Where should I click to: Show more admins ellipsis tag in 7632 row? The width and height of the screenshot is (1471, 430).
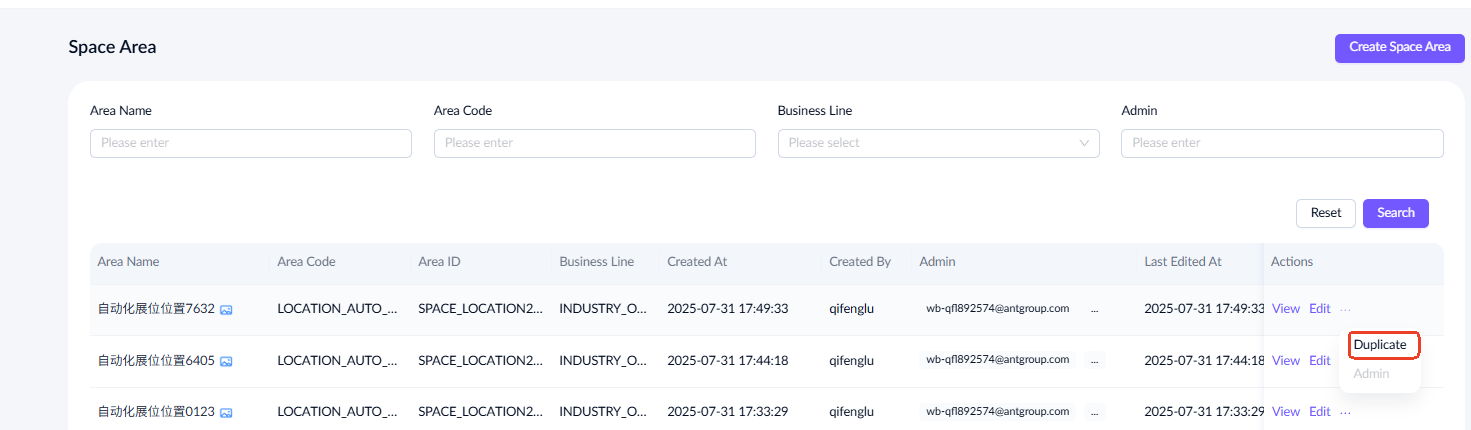click(x=1094, y=309)
